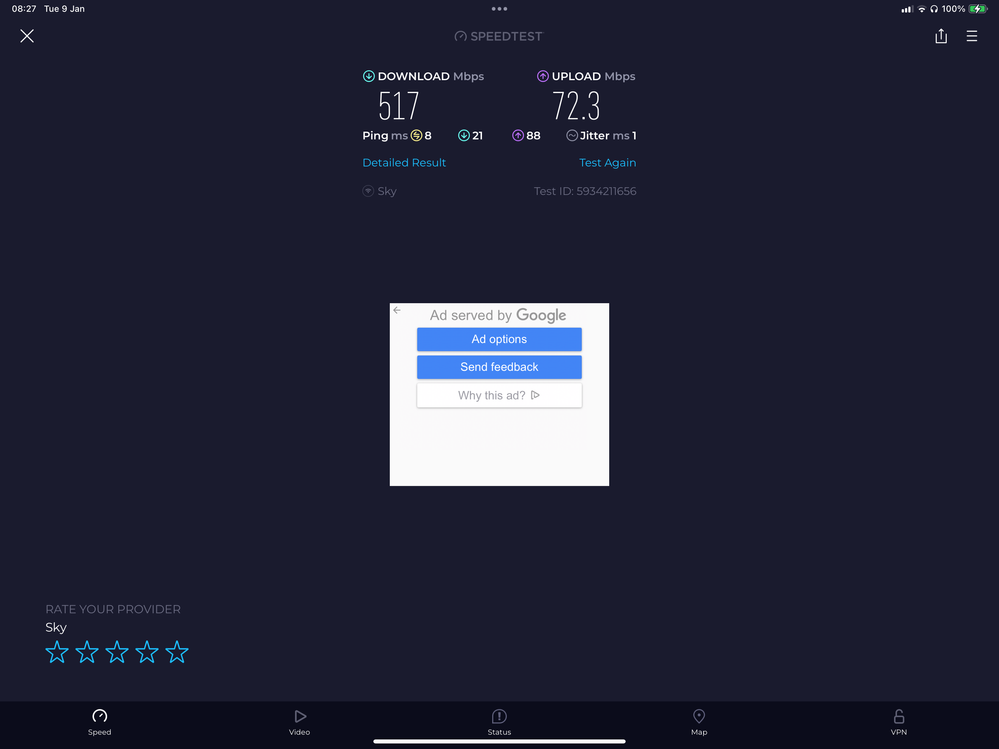Switch to the Video tab
Viewport: 999px width, 749px height.
pos(299,722)
